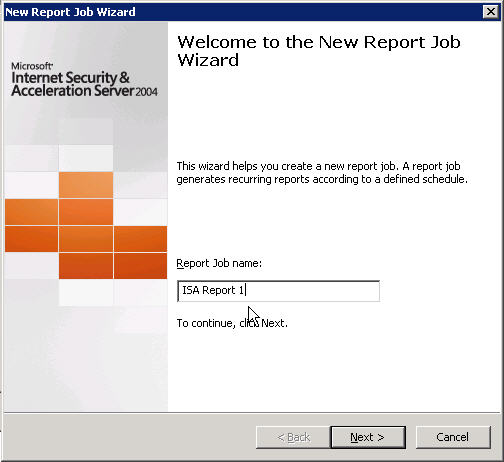504x462 pixels.
Task: Click the greyed-out < Back button
Action: pyautogui.click(x=293, y=437)
